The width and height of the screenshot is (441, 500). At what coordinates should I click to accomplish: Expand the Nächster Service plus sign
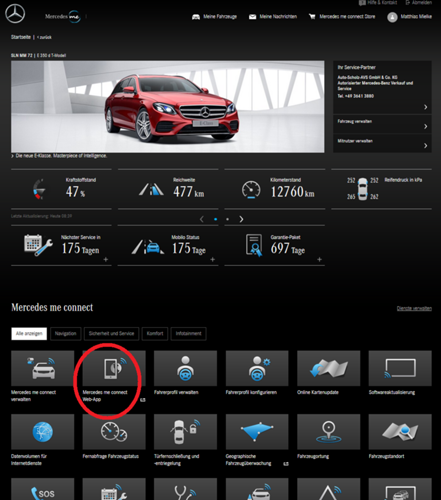[106, 259]
